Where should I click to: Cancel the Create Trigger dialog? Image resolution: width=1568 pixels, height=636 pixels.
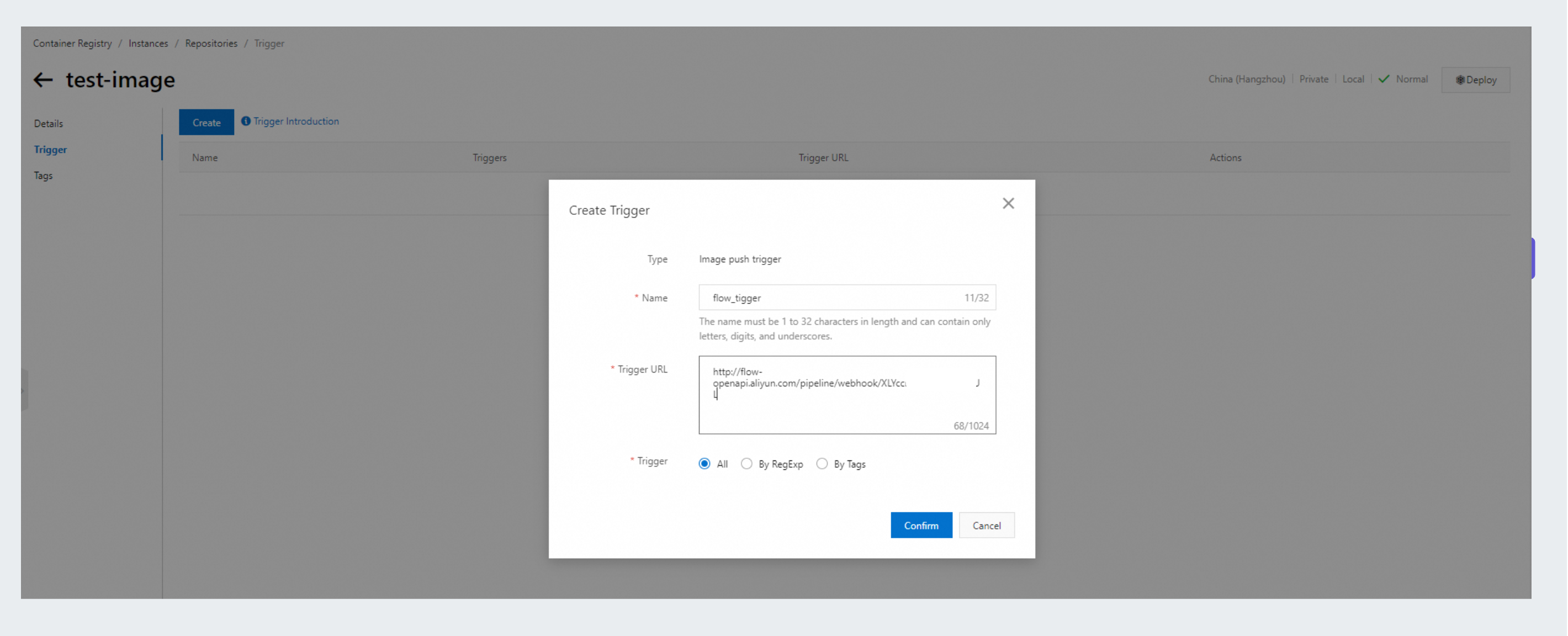coord(986,525)
